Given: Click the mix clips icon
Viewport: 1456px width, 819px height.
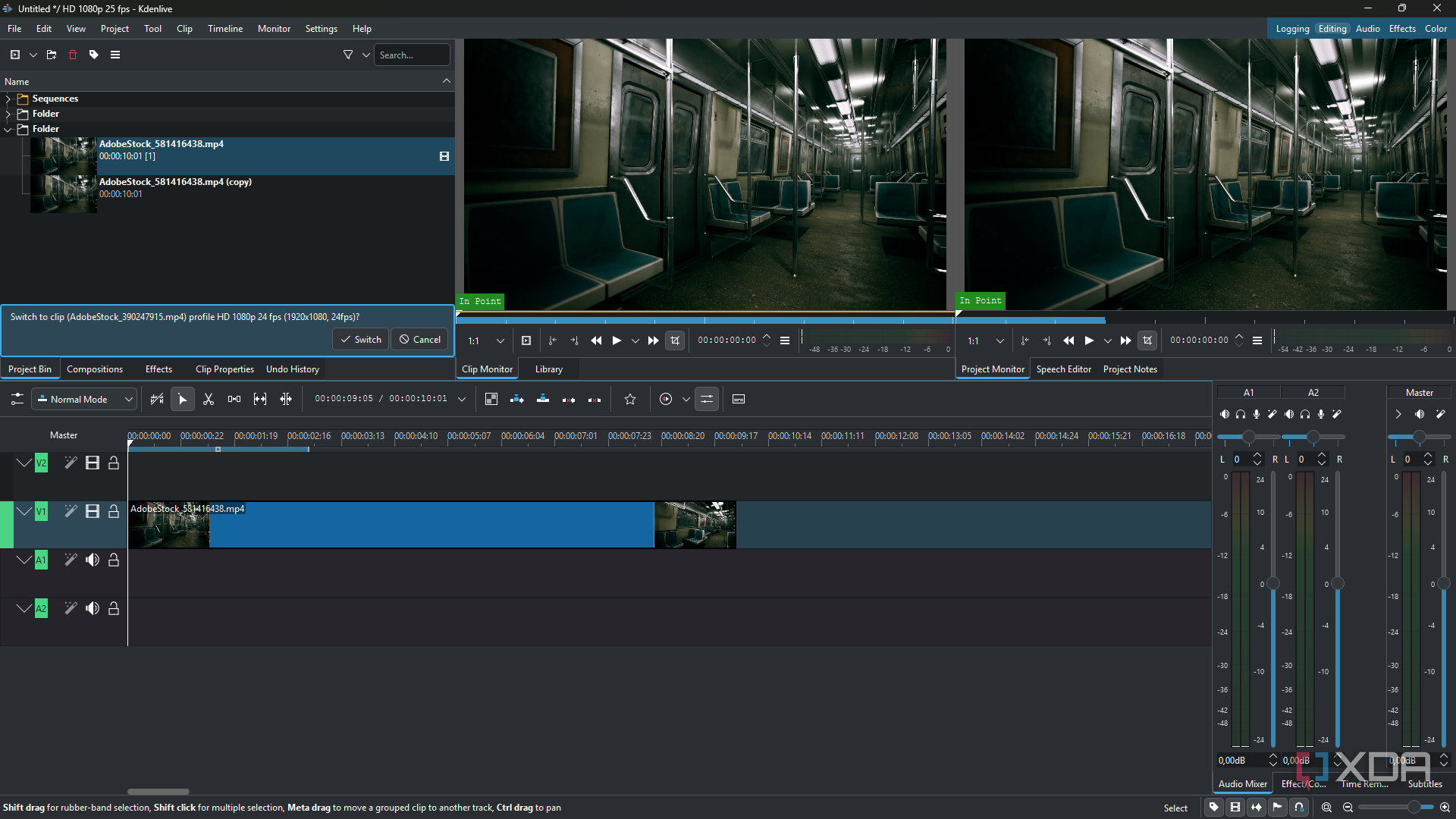Looking at the screenshot, I should click(491, 400).
